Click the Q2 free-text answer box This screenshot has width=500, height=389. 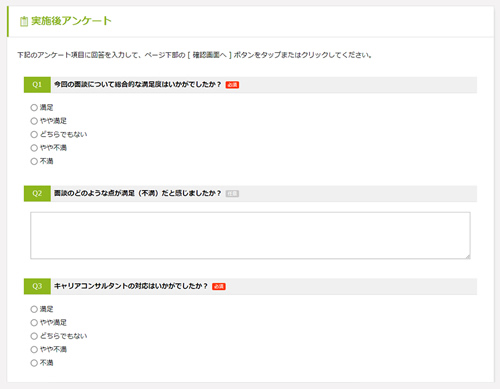[x=250, y=235]
